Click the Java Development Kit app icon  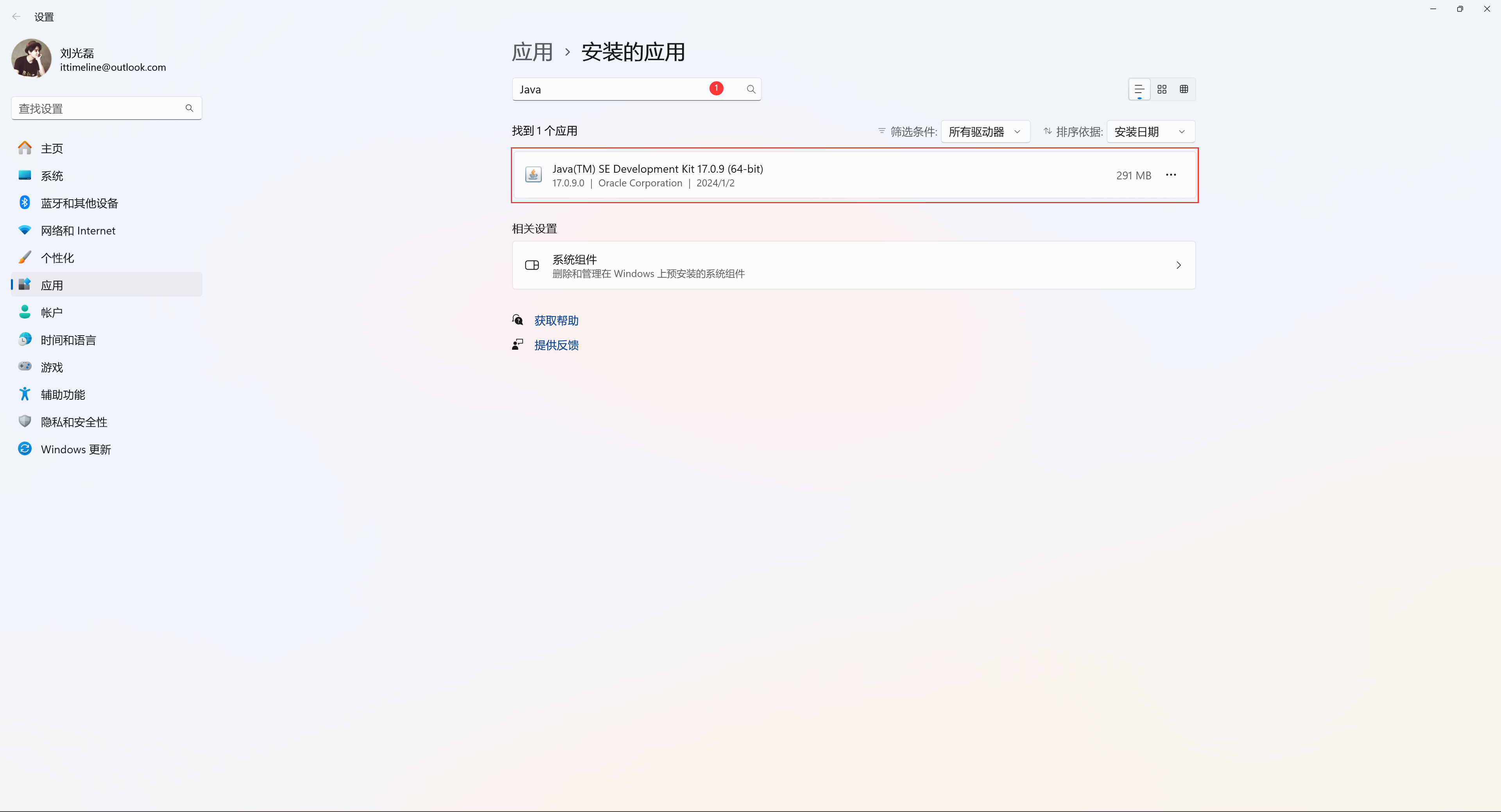pyautogui.click(x=533, y=175)
